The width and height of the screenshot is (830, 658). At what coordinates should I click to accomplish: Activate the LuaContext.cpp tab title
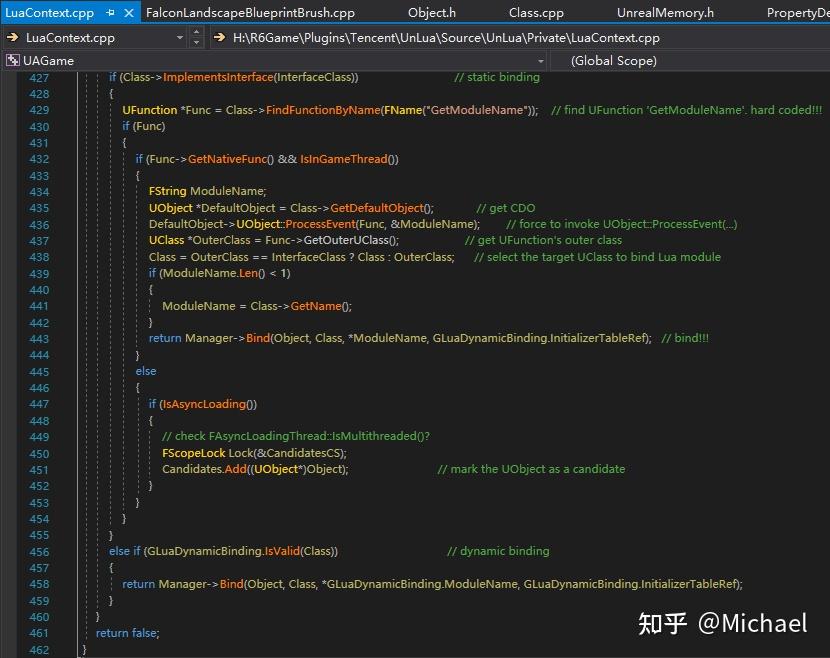[50, 13]
